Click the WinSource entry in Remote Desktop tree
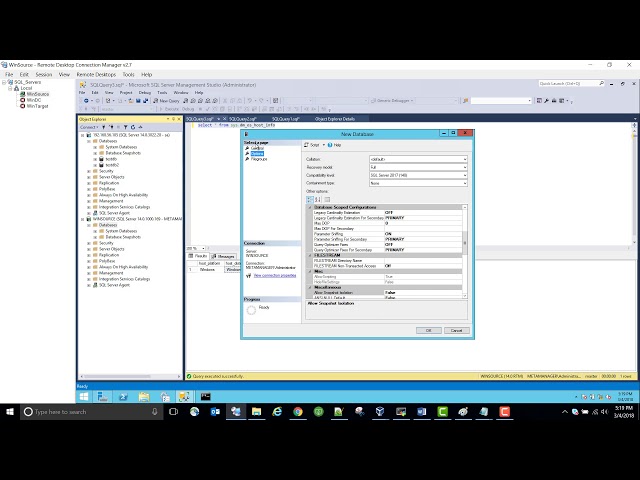This screenshot has height=480, width=640. [38, 94]
